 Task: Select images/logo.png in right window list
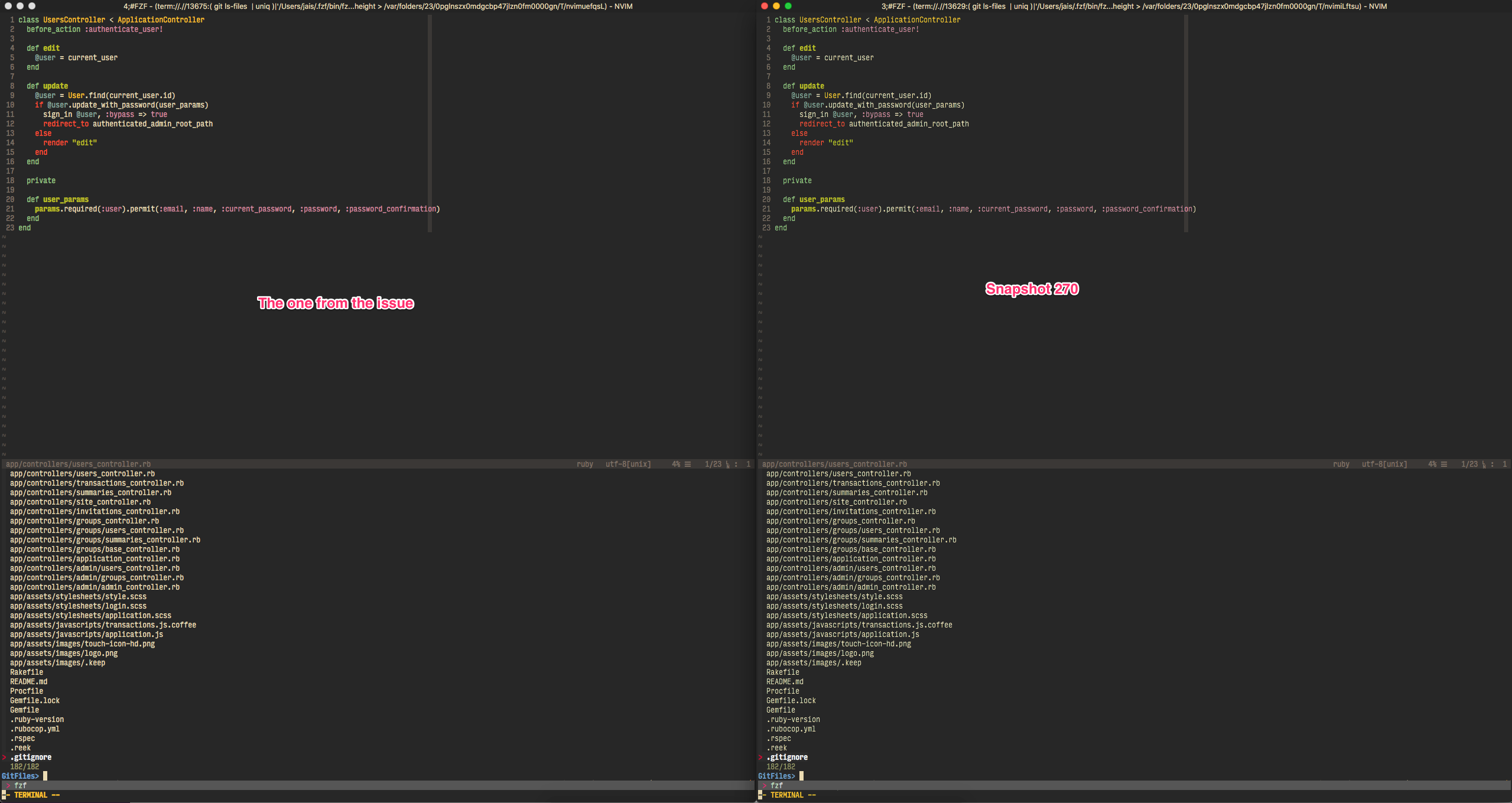(820, 653)
